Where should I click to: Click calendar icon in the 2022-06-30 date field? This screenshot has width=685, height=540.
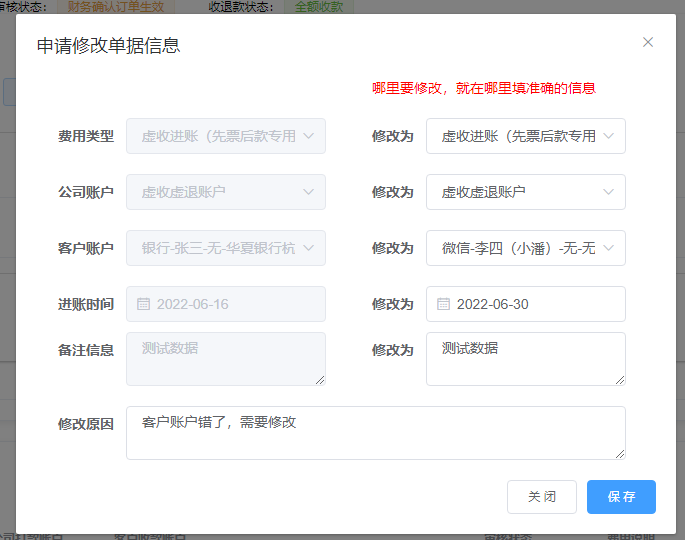[x=443, y=304]
